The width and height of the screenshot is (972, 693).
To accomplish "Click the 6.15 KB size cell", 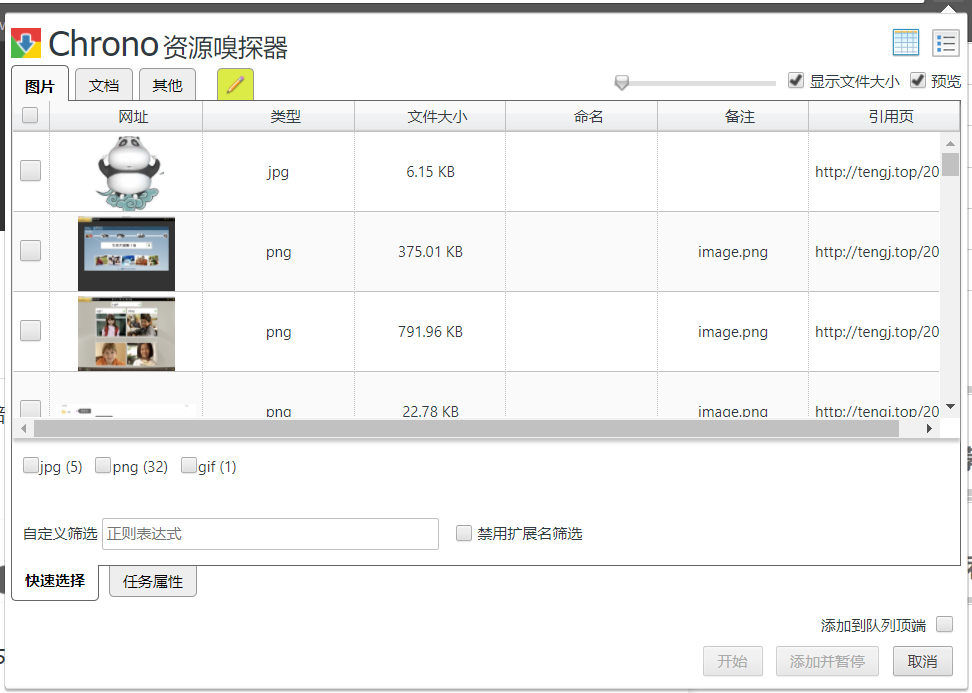I will [430, 172].
